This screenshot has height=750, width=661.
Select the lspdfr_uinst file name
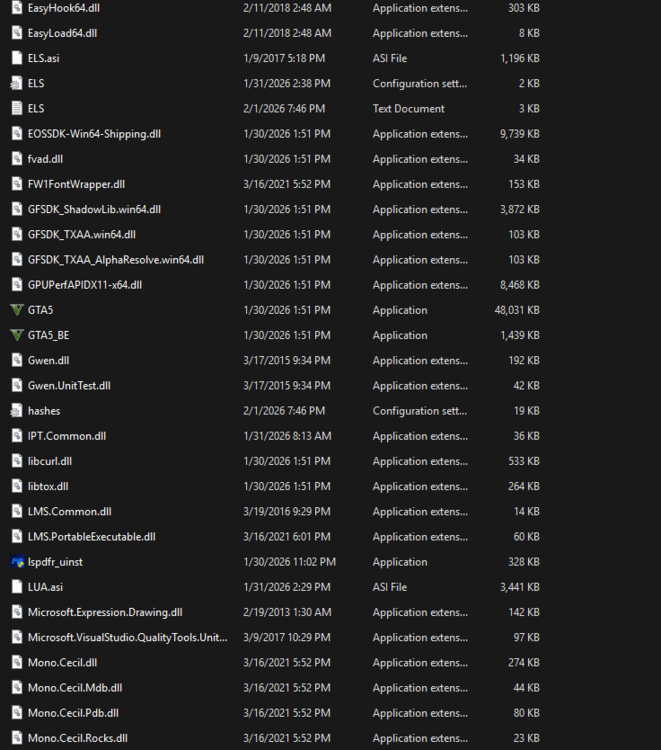pos(55,562)
